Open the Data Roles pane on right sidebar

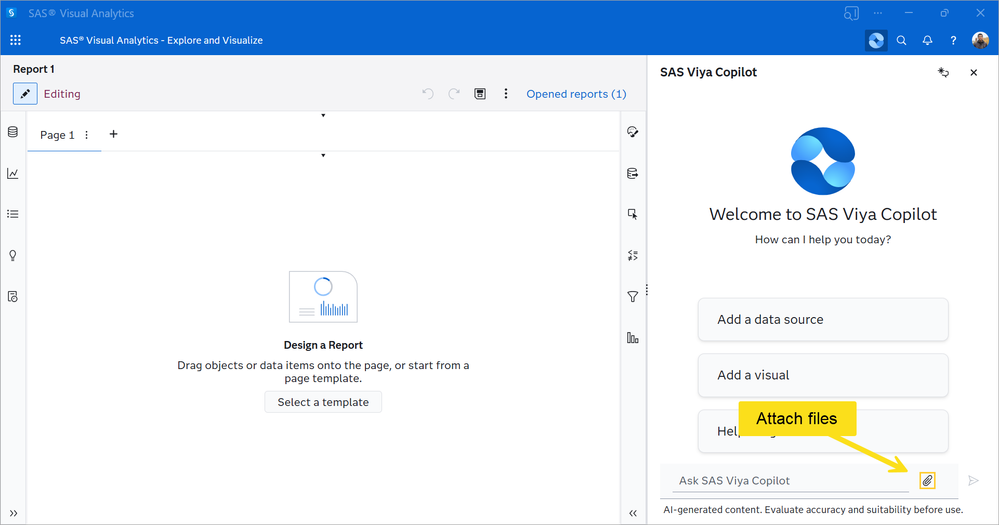click(x=633, y=173)
